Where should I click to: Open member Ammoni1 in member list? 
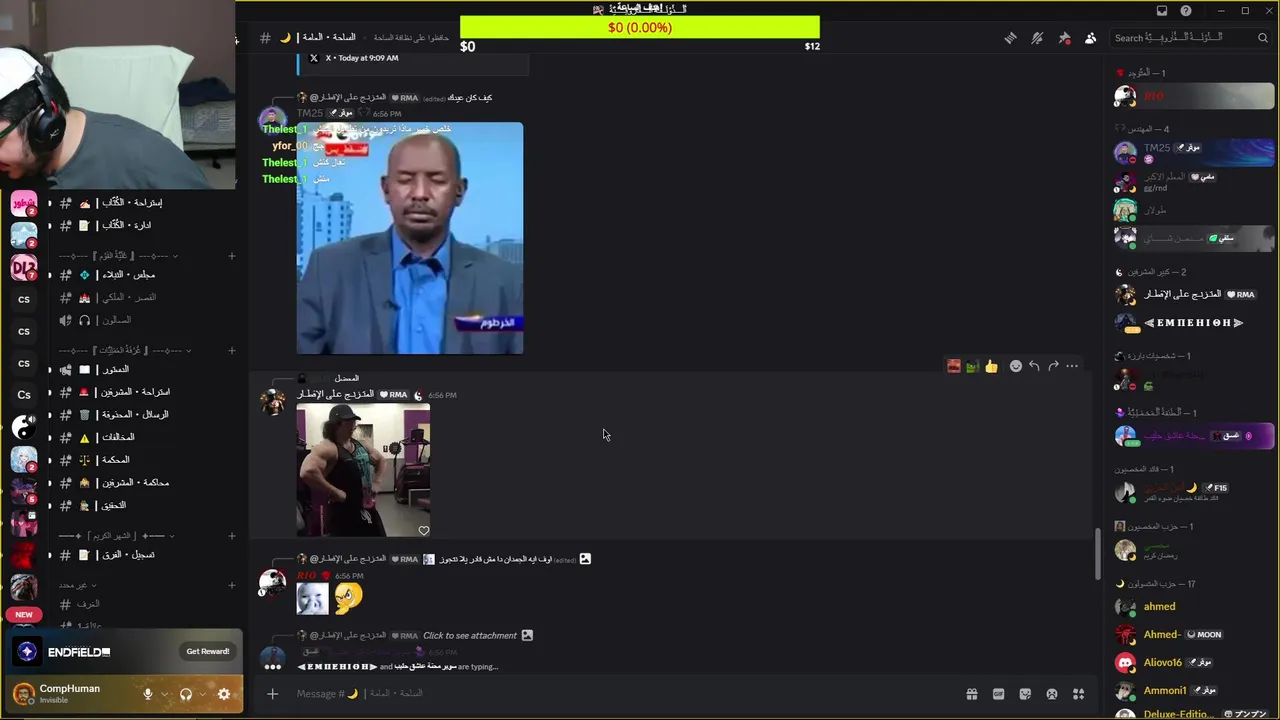(1194, 690)
